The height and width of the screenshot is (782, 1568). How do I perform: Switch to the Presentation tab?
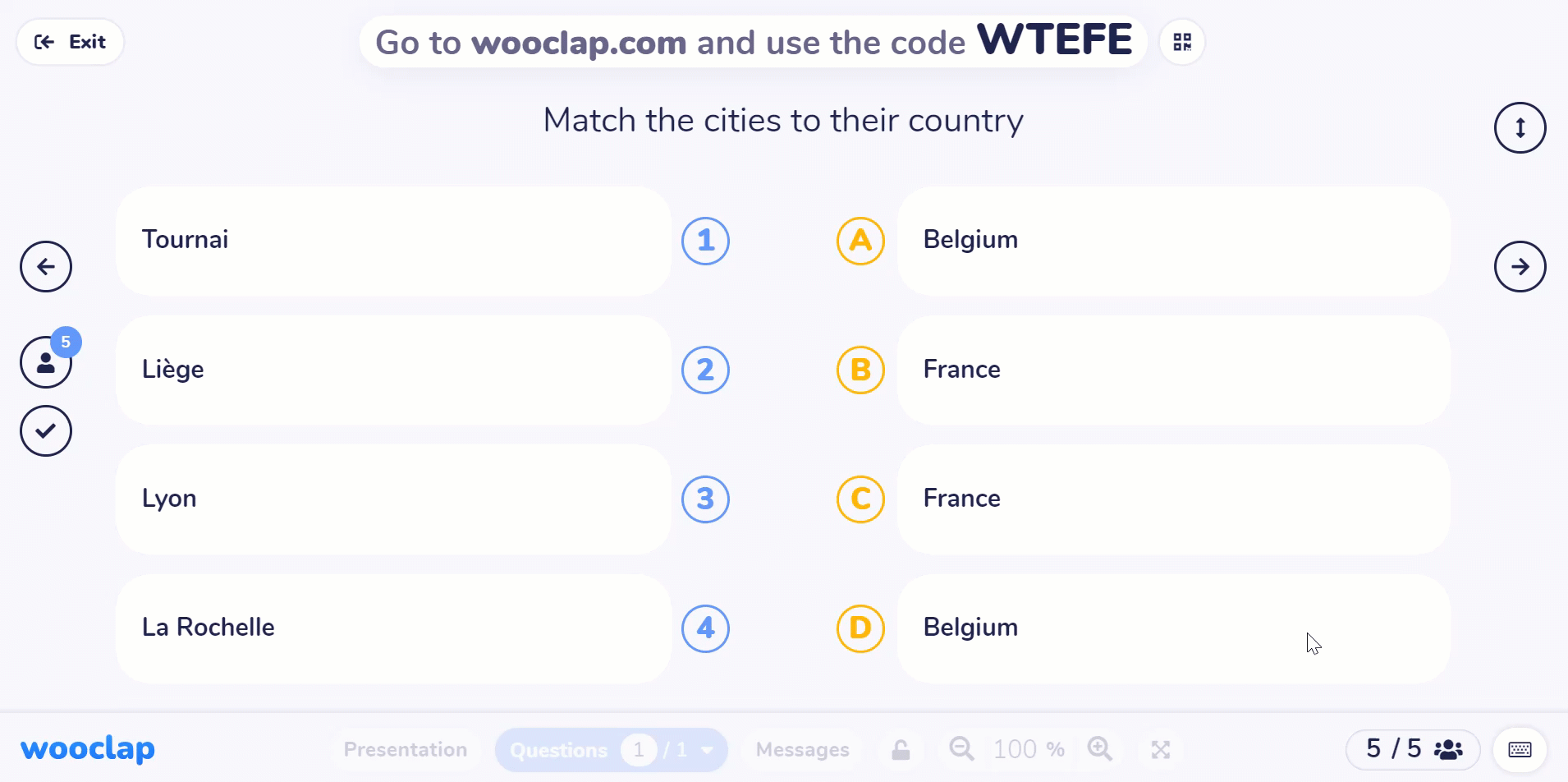405,749
